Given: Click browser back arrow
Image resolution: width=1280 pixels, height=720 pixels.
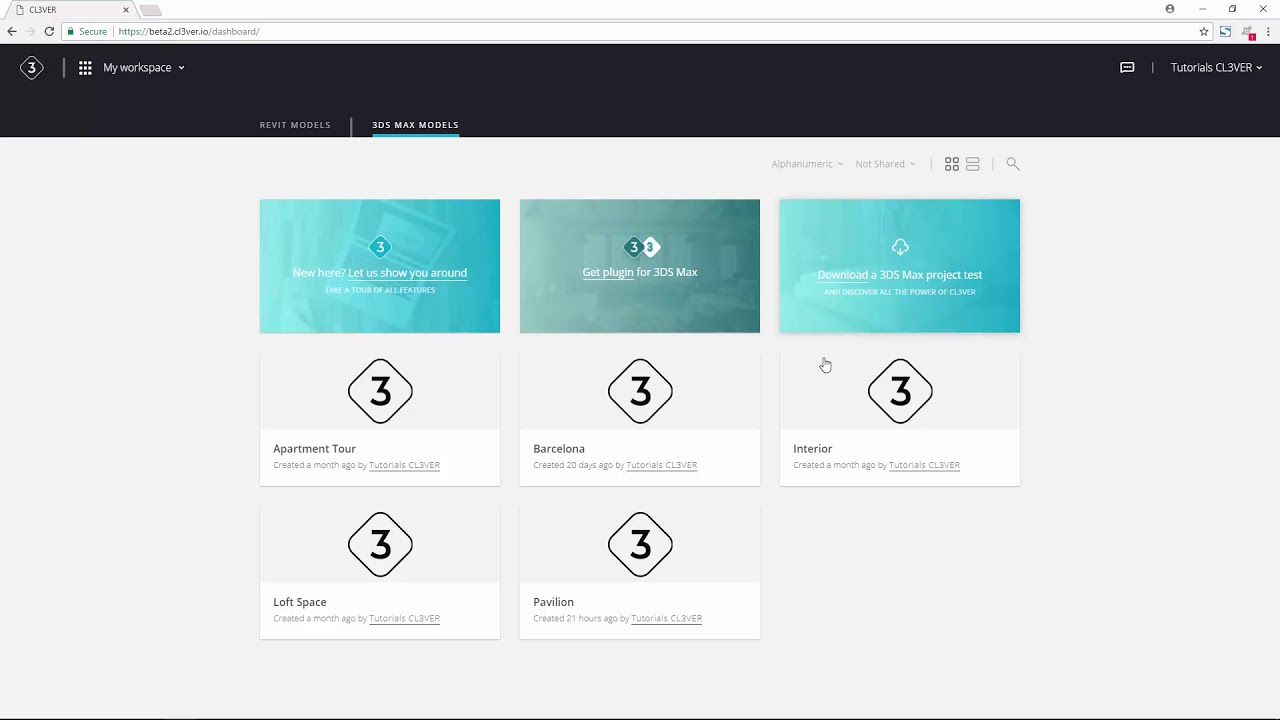Looking at the screenshot, I should (x=12, y=32).
